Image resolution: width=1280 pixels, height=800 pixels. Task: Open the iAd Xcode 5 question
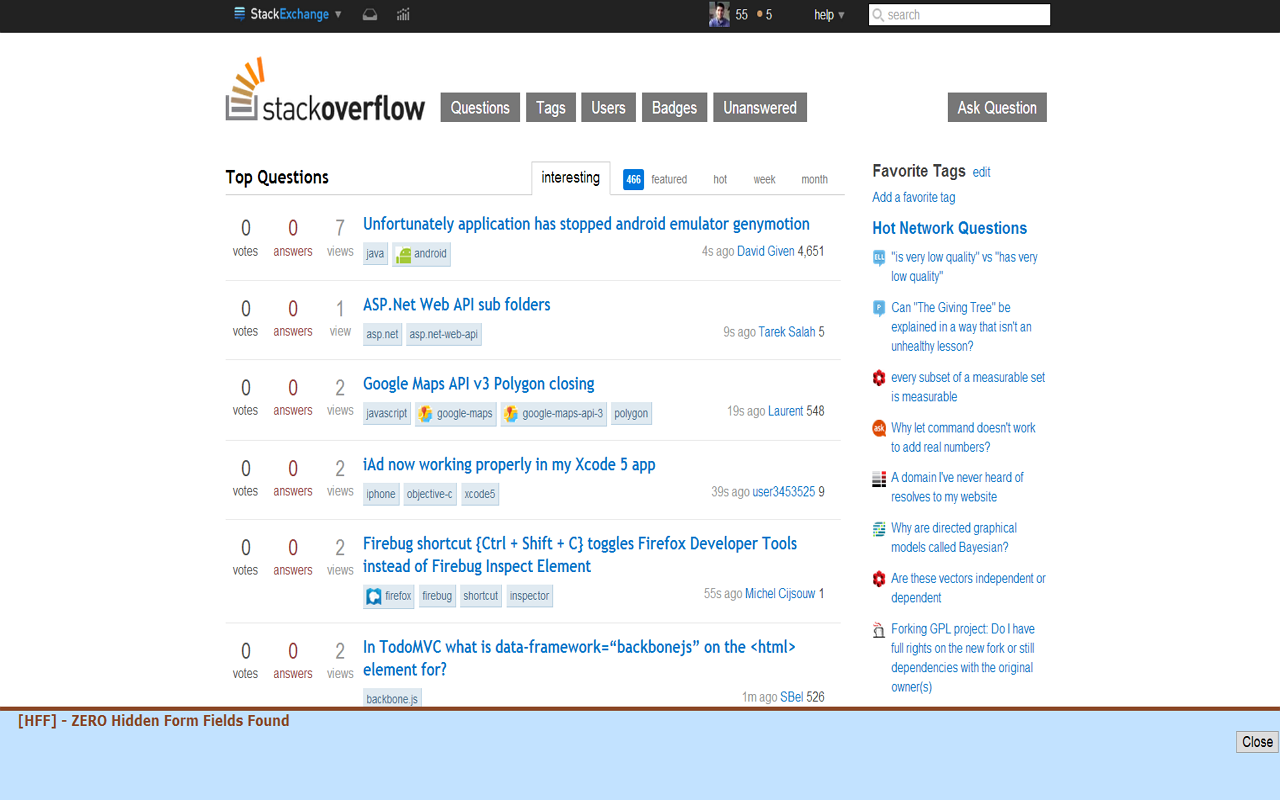[509, 464]
